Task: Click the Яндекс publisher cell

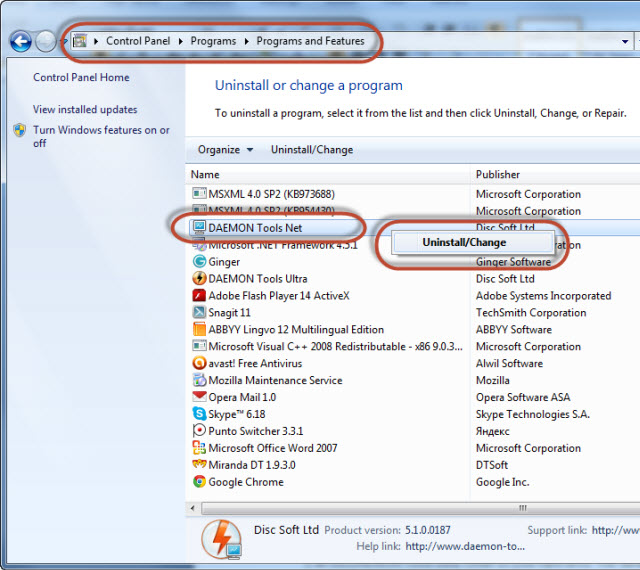Action: tap(493, 432)
